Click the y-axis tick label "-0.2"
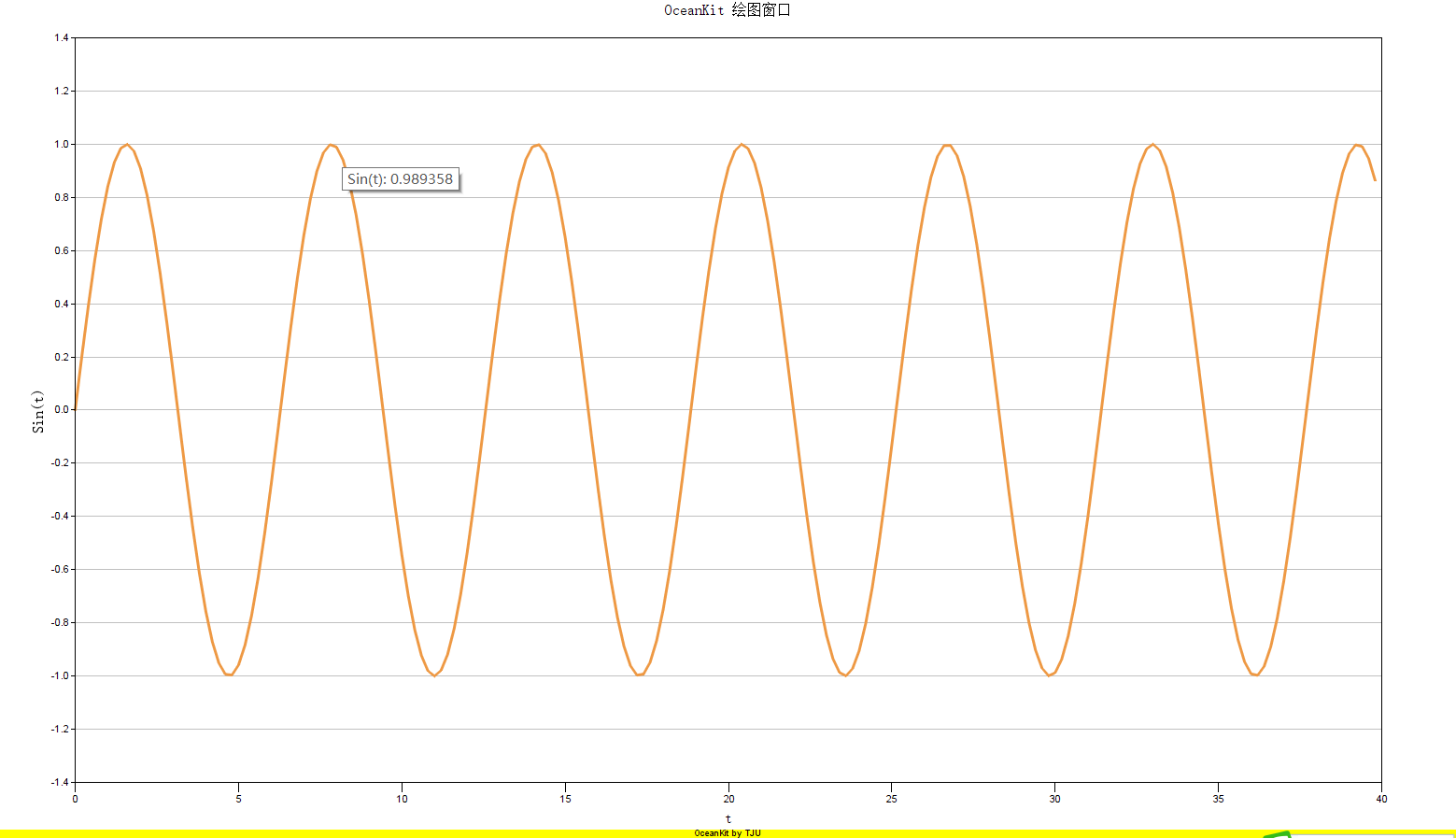 (60, 463)
